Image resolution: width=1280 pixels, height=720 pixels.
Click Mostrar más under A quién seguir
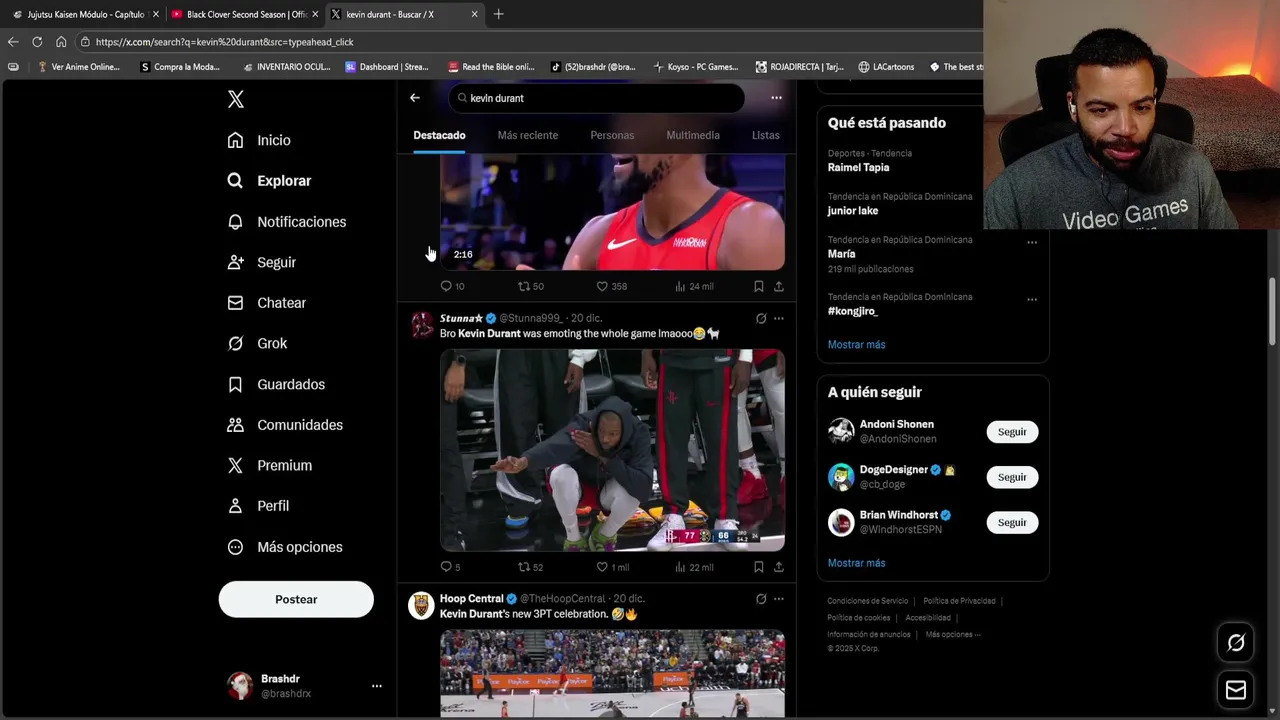(856, 563)
